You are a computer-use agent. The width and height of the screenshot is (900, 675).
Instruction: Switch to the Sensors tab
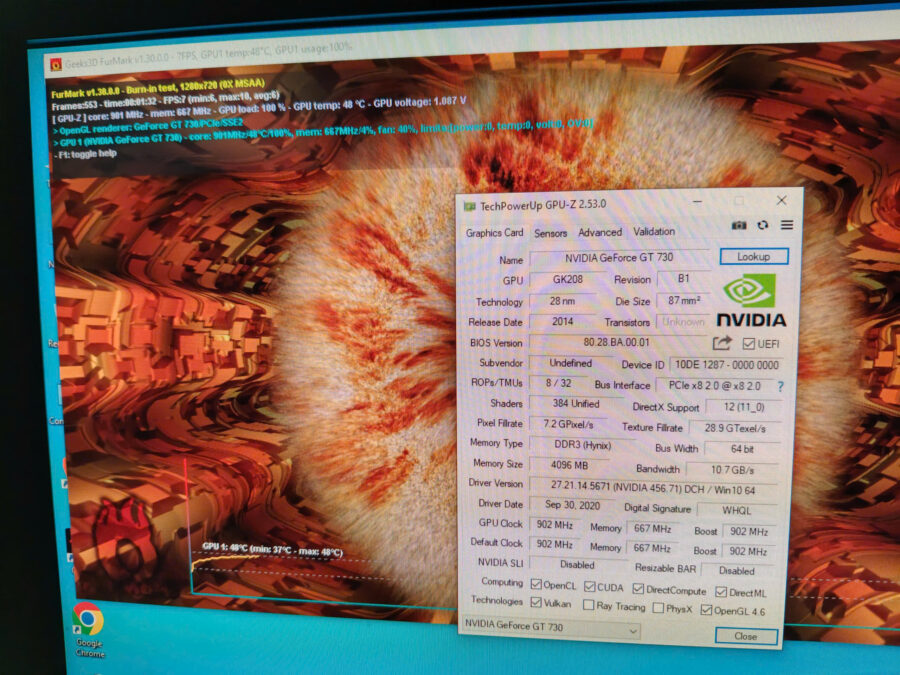[x=550, y=233]
